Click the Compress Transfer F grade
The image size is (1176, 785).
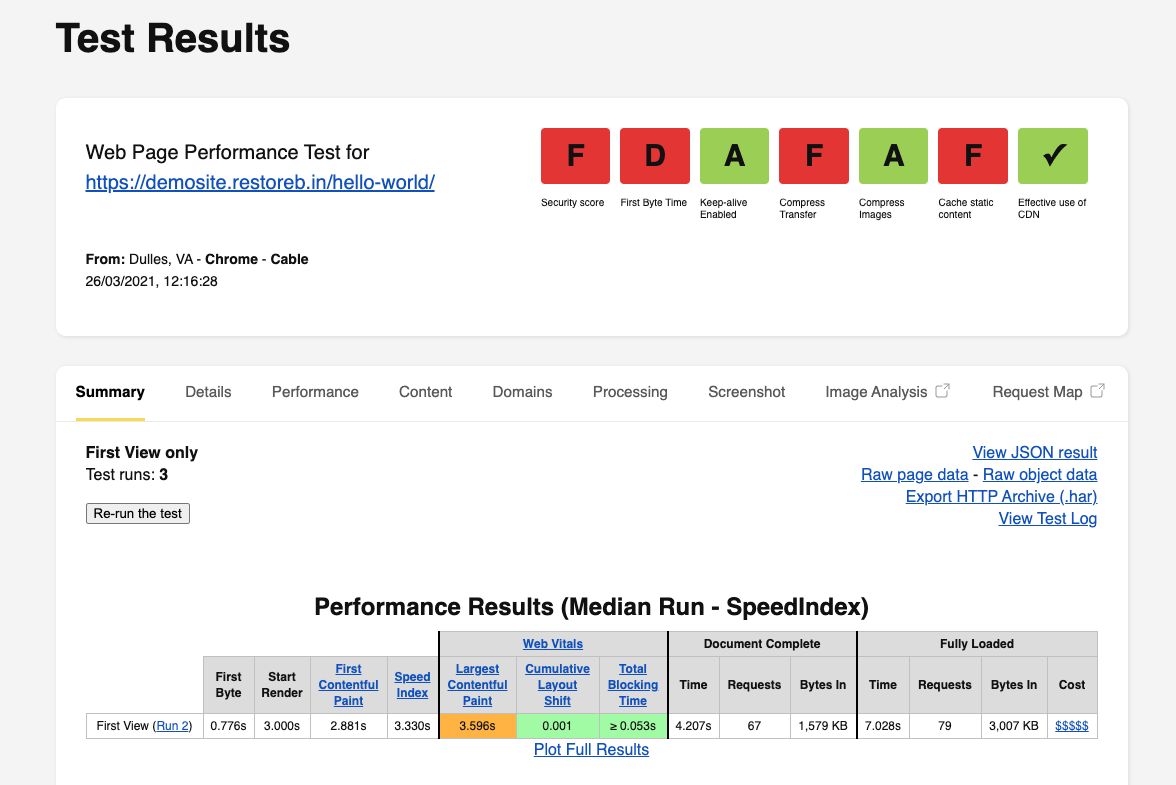point(814,156)
